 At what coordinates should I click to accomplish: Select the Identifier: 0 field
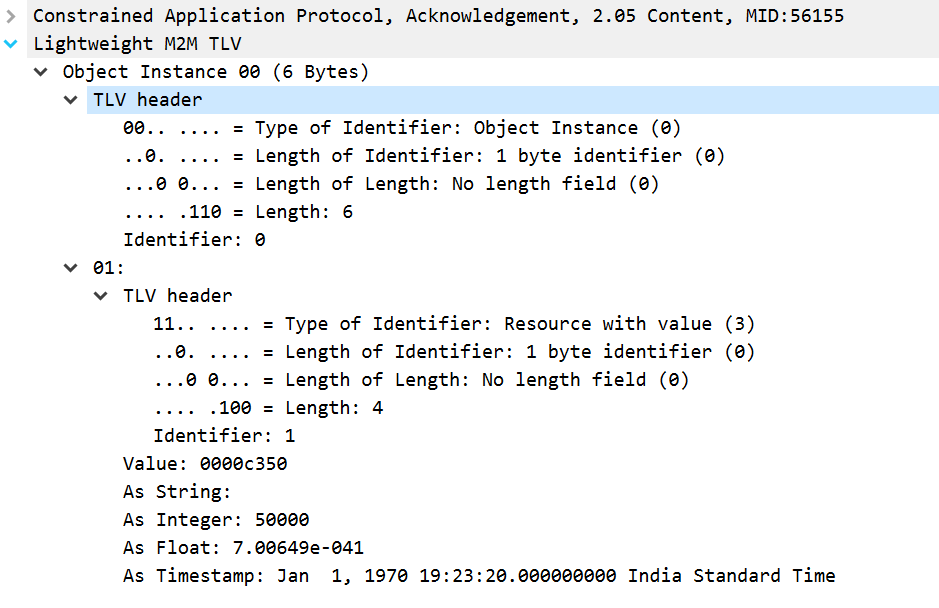coord(170,239)
